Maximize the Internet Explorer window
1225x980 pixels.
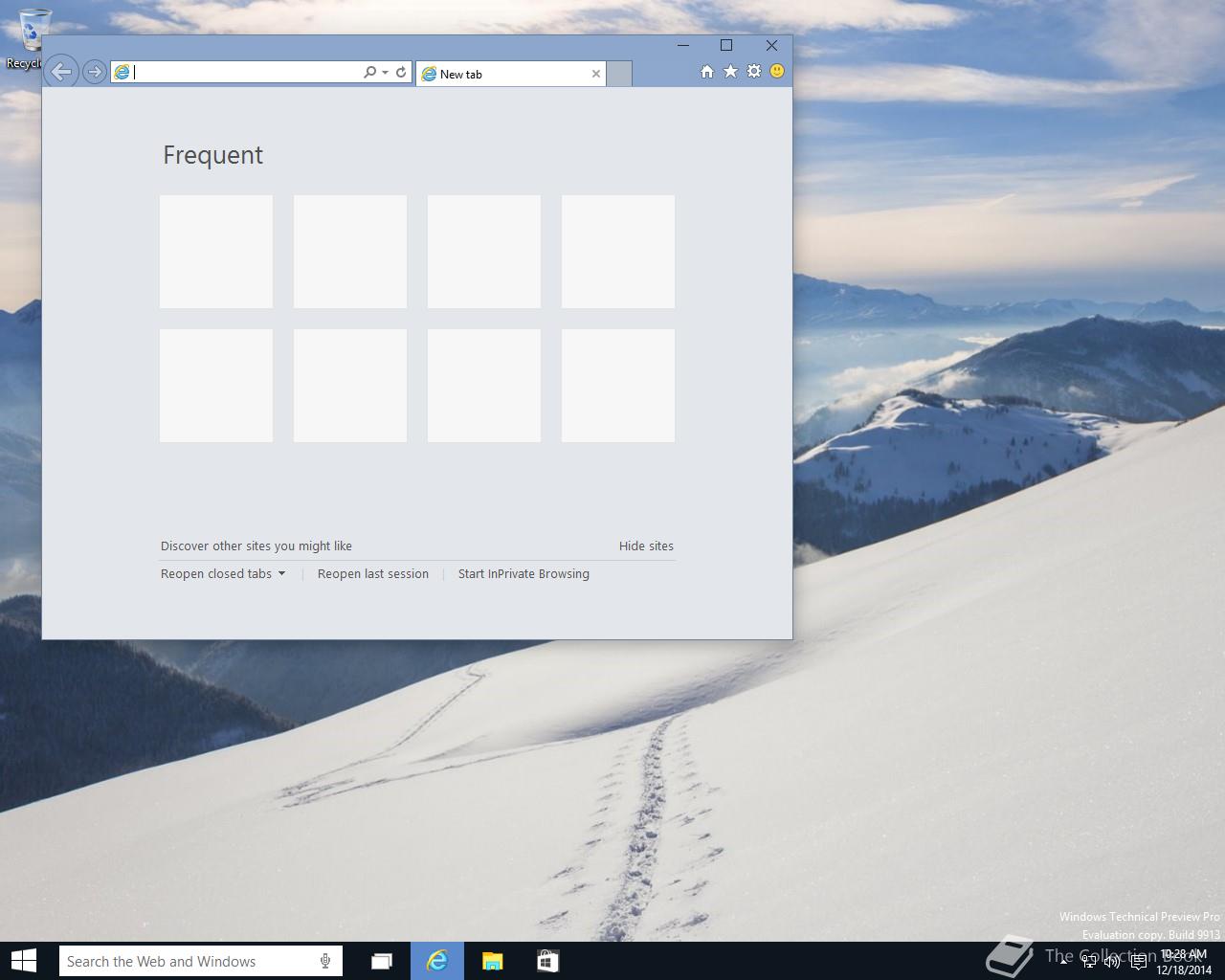pyautogui.click(x=726, y=45)
